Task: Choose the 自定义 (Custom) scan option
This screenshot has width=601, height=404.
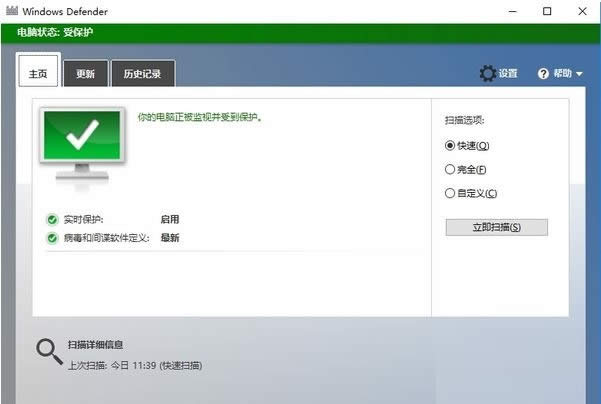Action: 450,193
